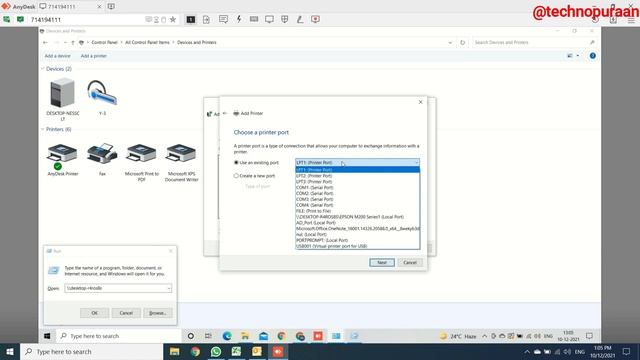Choose USB001 virtual printer port for USB
This screenshot has height=360, width=640.
(x=357, y=246)
